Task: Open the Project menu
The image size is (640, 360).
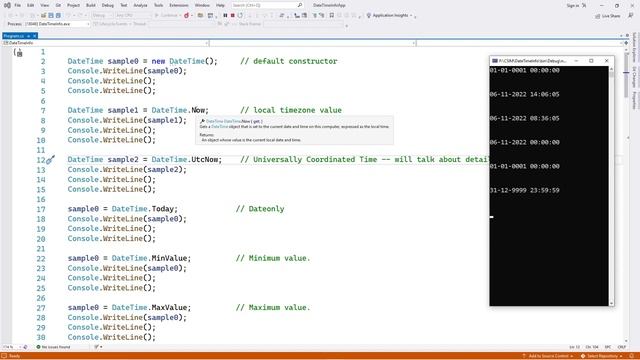Action: click(73, 5)
